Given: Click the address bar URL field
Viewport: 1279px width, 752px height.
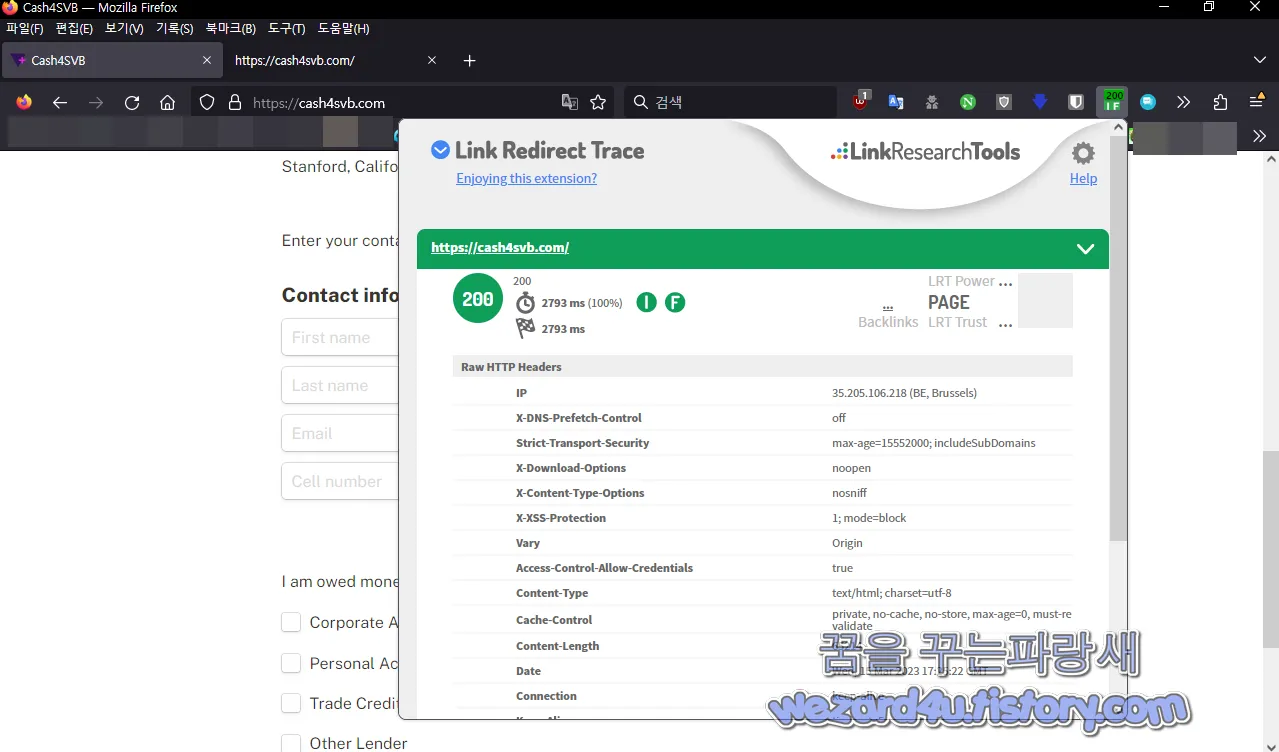Looking at the screenshot, I should pos(400,102).
